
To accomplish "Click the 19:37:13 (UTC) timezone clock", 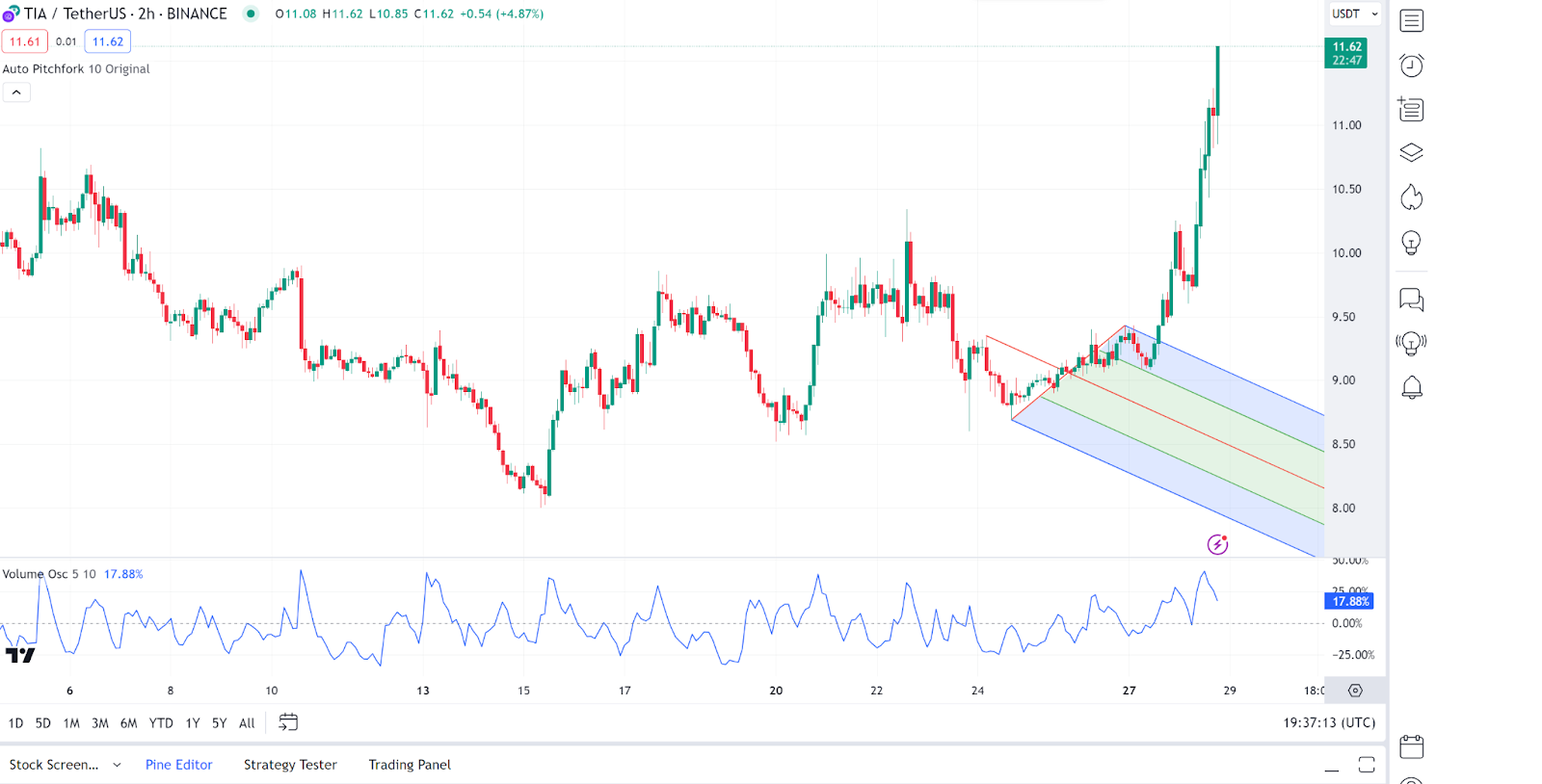I will pyautogui.click(x=1329, y=722).
